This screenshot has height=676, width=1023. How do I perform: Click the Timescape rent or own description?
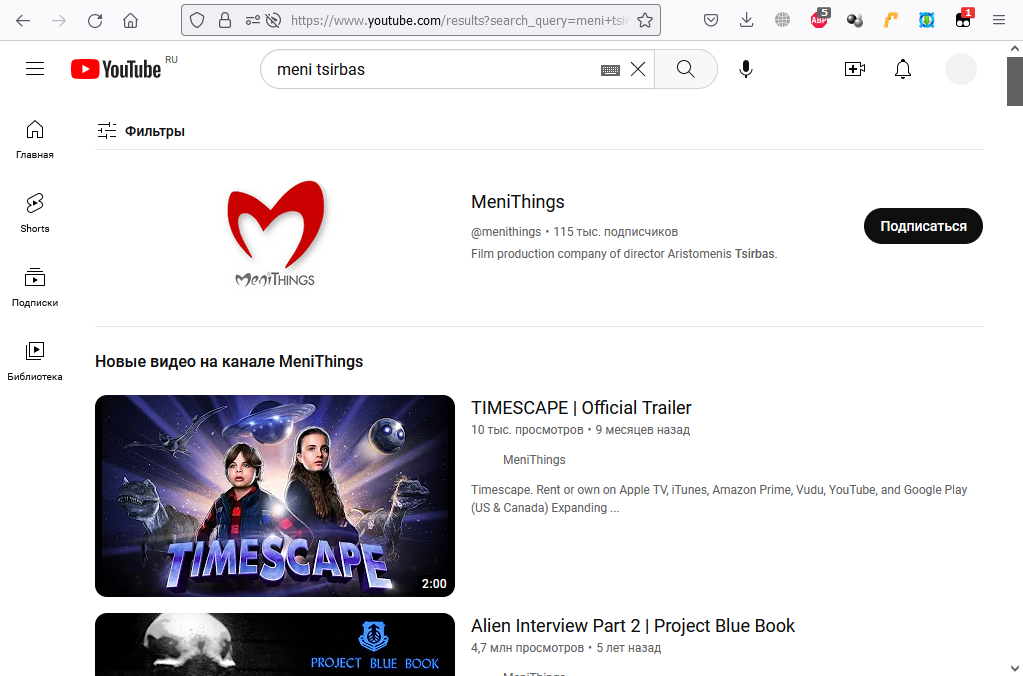[719, 499]
